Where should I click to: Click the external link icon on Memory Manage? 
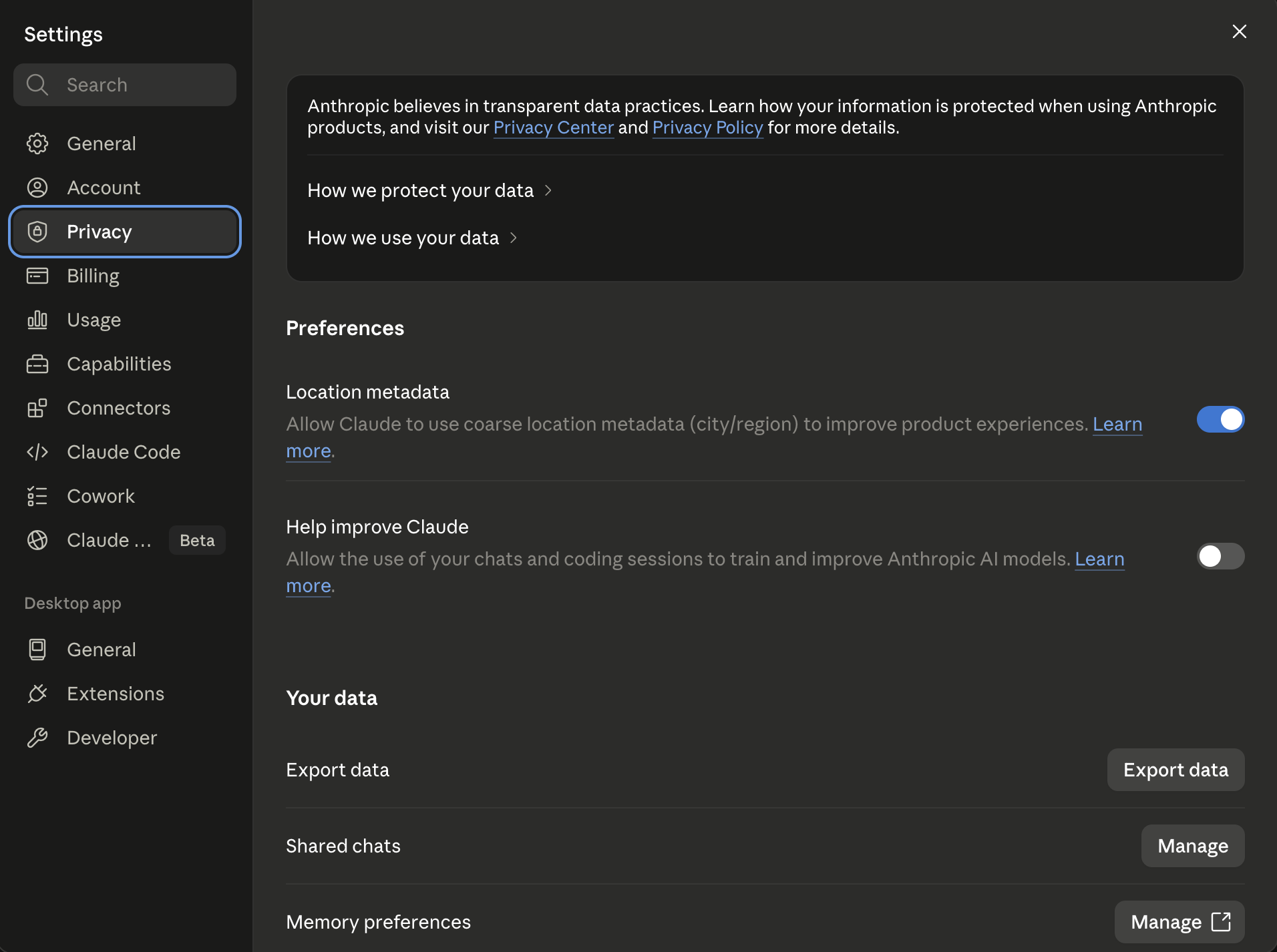[x=1221, y=921]
